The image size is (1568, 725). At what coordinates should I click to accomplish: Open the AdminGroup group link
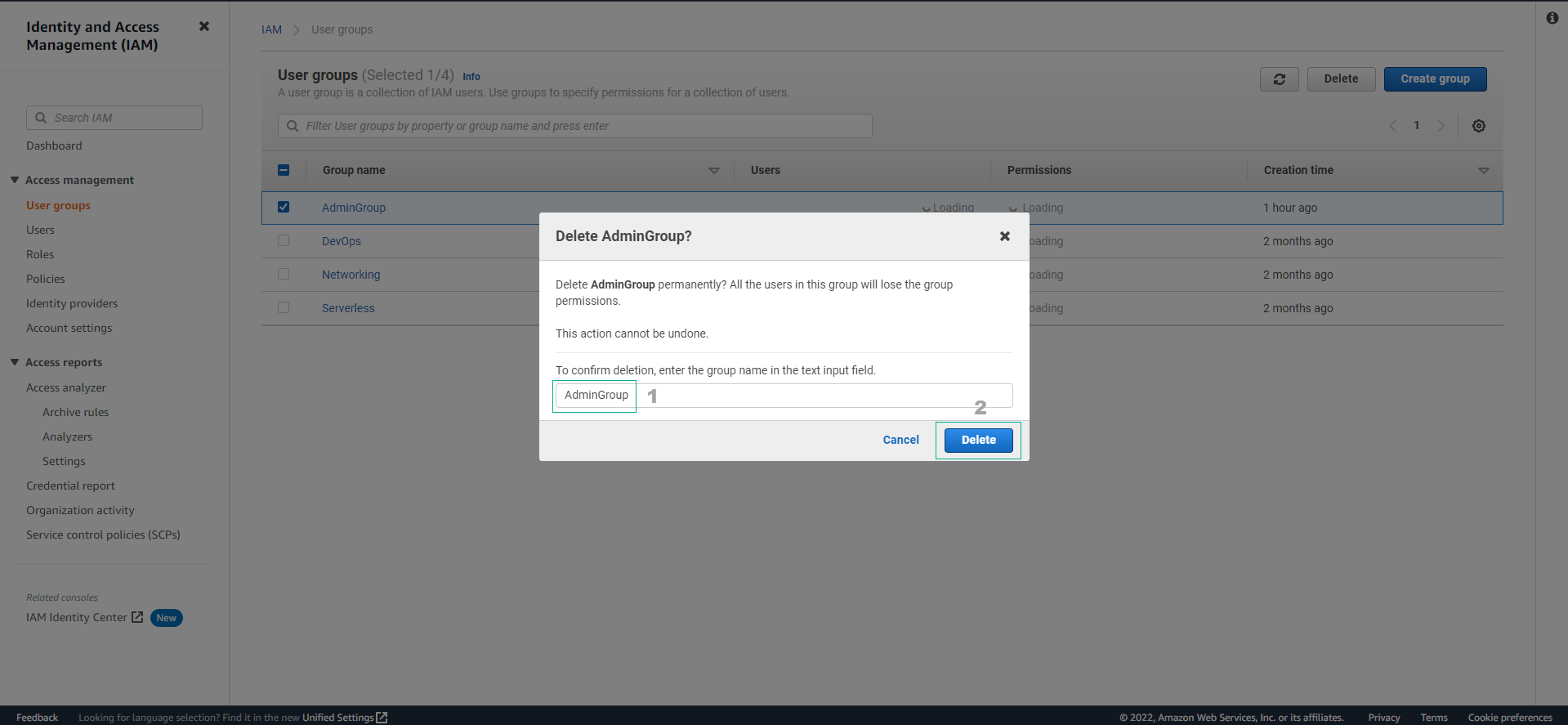[354, 208]
